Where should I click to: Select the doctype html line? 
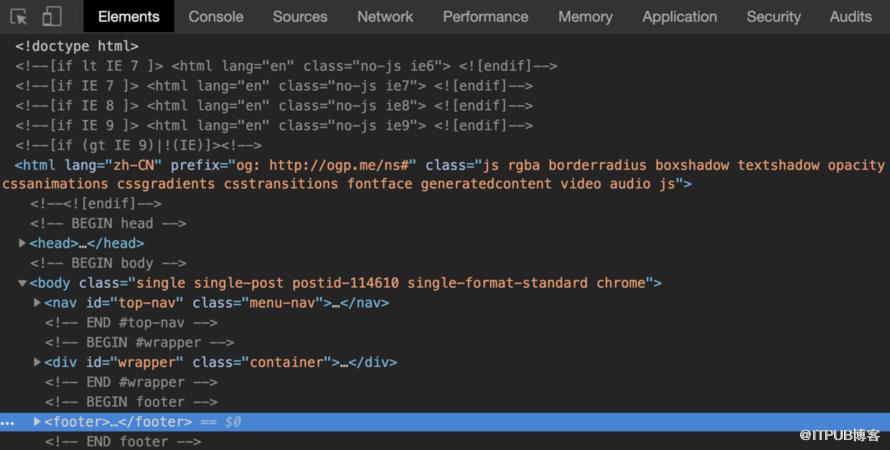[x=77, y=46]
